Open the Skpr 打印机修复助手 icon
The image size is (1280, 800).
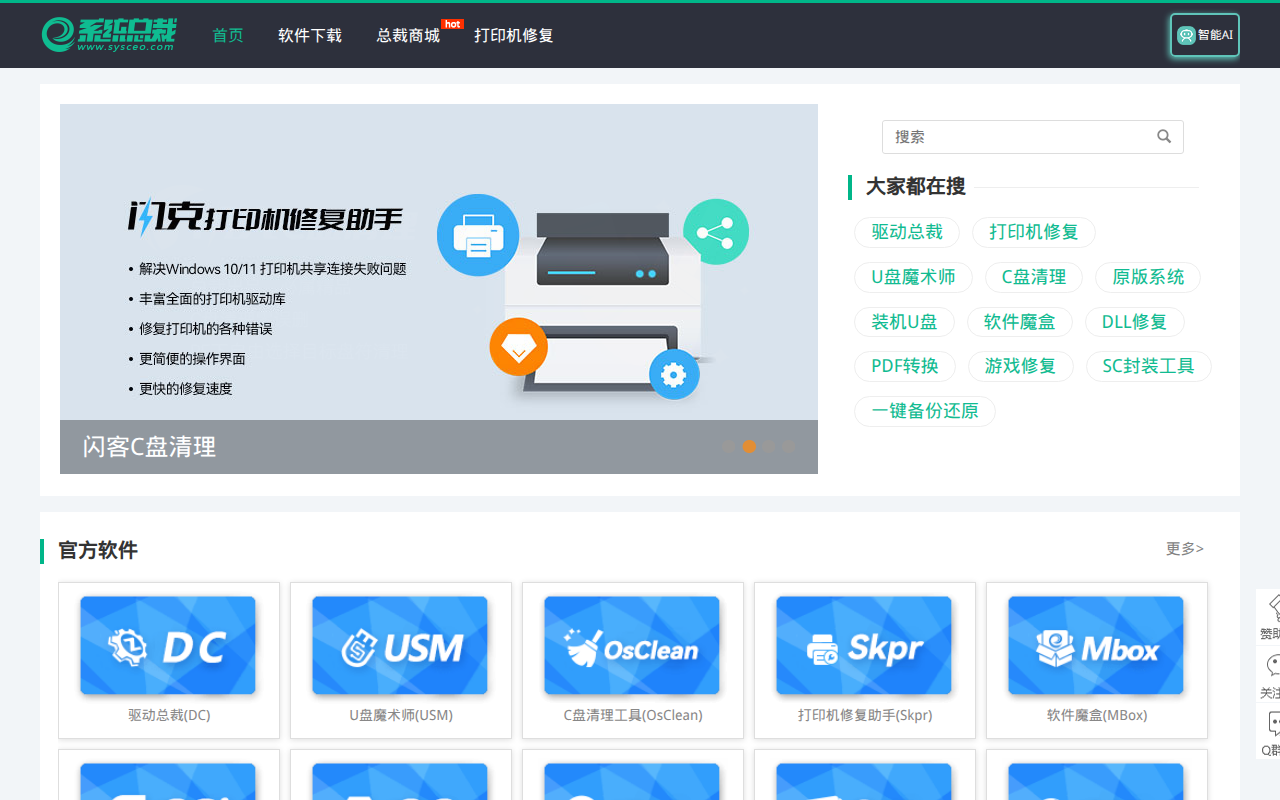tap(864, 646)
